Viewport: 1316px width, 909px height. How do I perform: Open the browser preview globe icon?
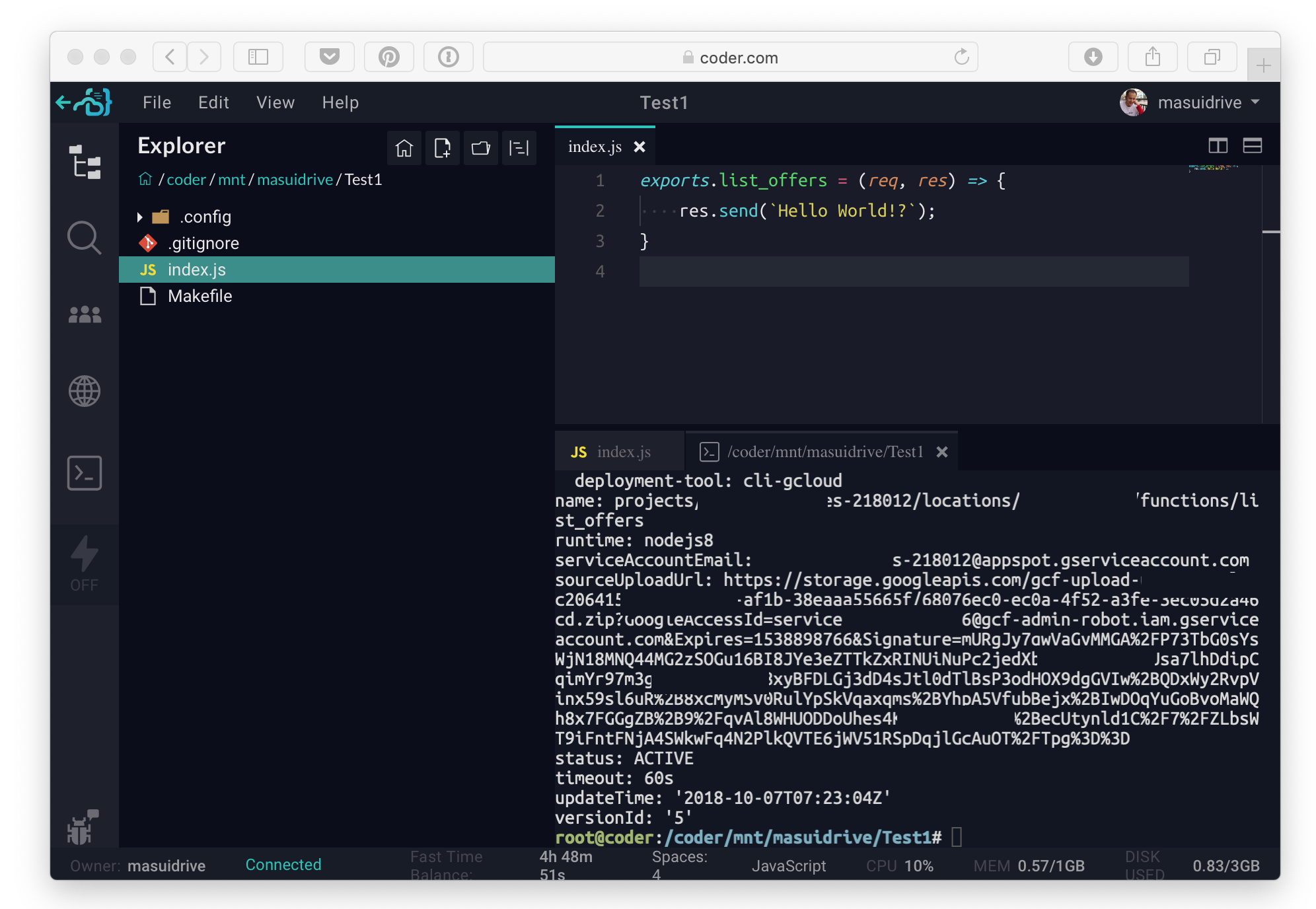pos(85,390)
